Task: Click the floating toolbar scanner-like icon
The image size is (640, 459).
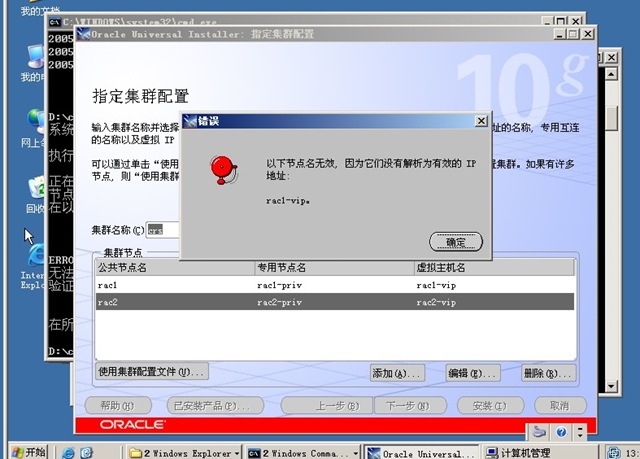Action: pyautogui.click(x=539, y=432)
